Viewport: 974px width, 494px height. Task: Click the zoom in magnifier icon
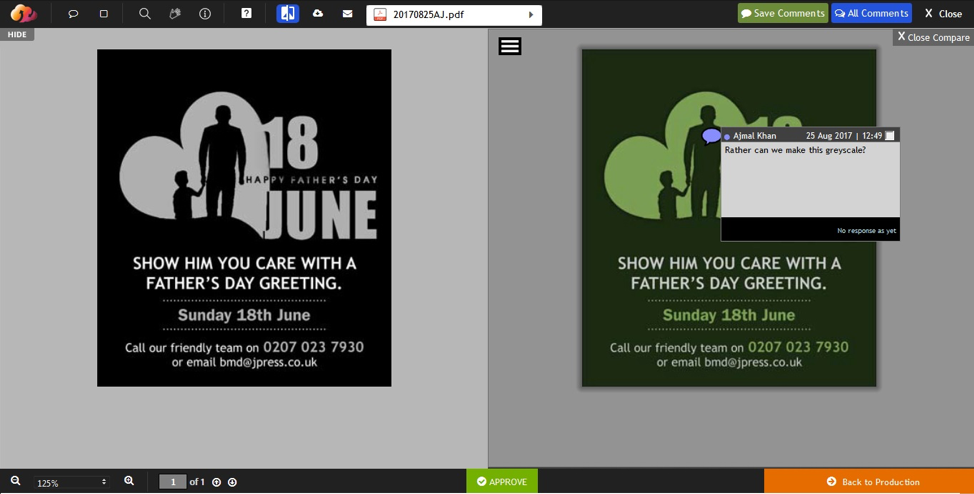click(129, 481)
